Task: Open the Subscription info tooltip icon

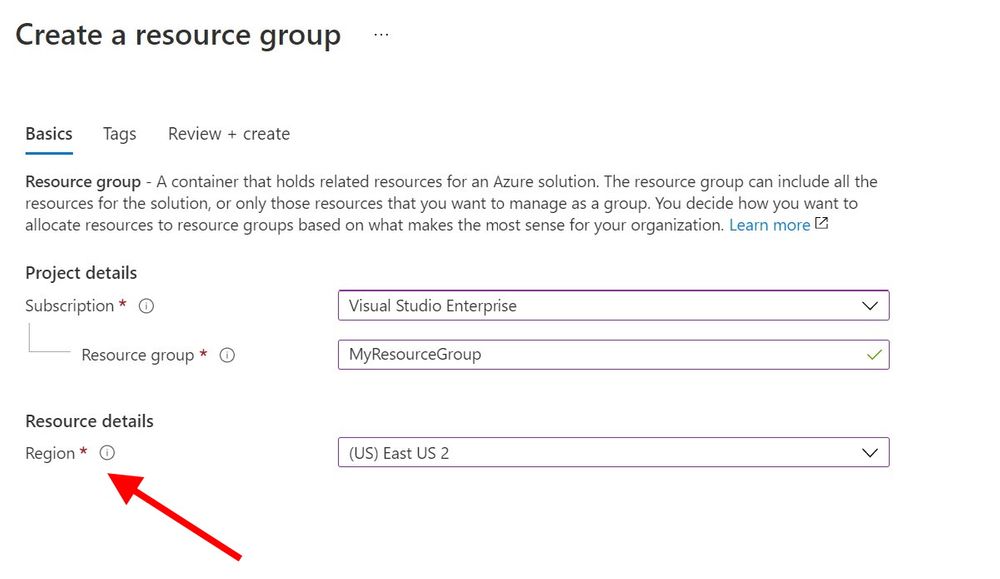Action: tap(146, 305)
